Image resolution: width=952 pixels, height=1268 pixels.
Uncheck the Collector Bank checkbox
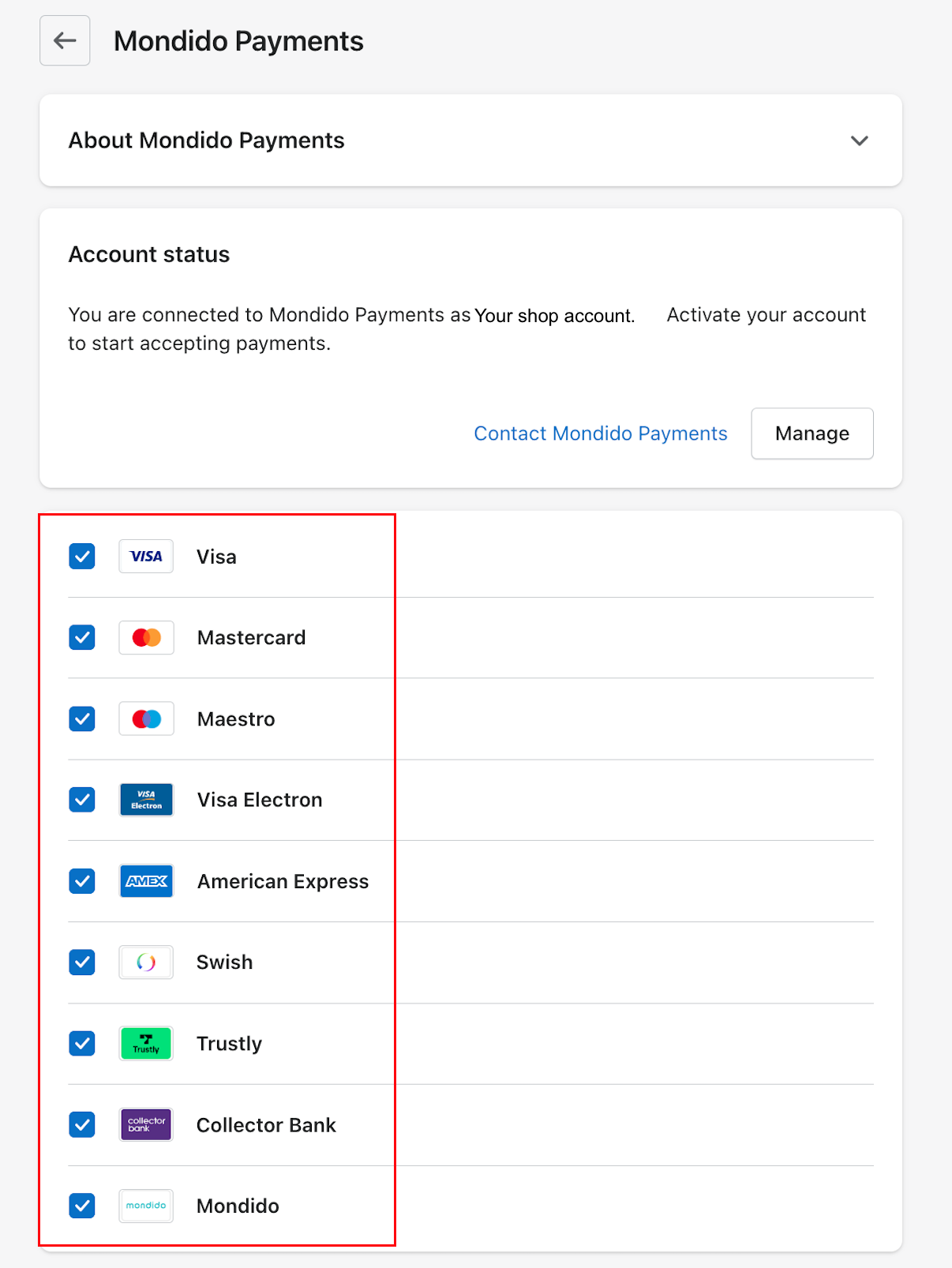pyautogui.click(x=82, y=1124)
